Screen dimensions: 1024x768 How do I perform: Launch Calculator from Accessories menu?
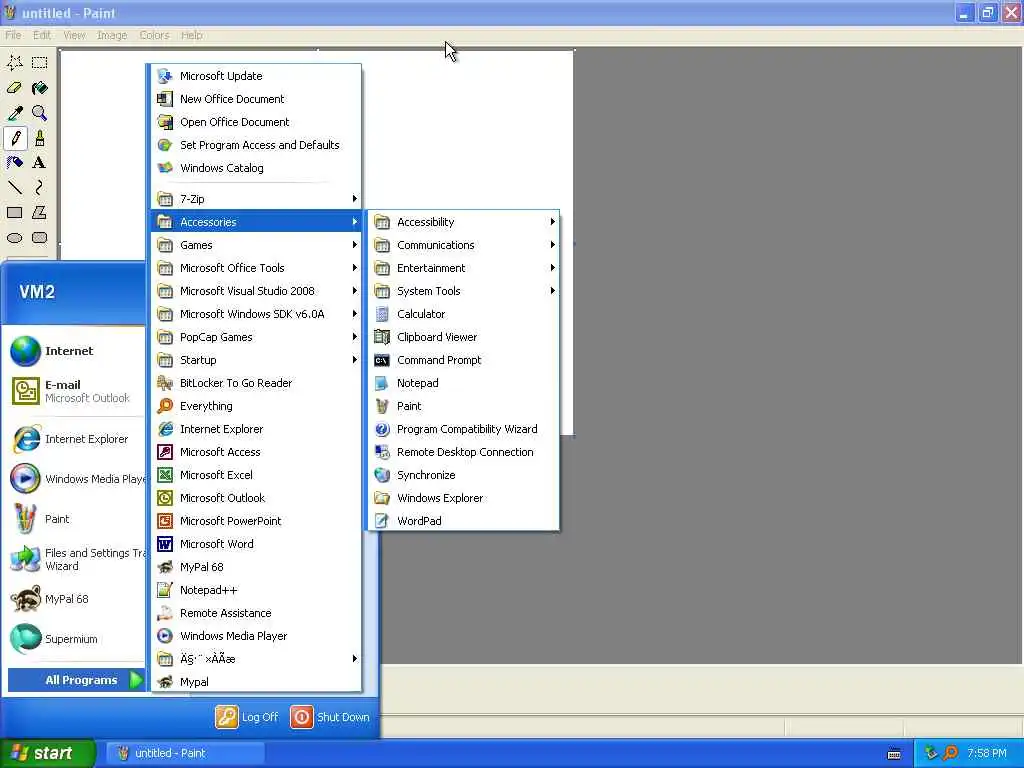(463, 314)
